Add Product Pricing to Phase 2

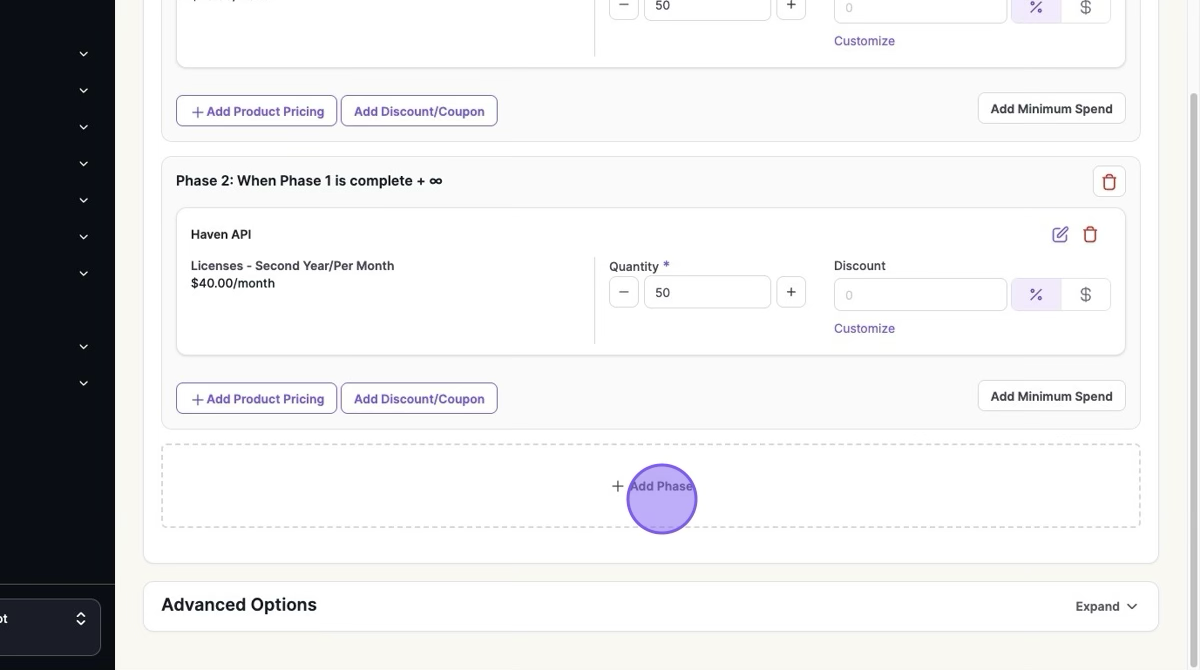[x=257, y=399]
